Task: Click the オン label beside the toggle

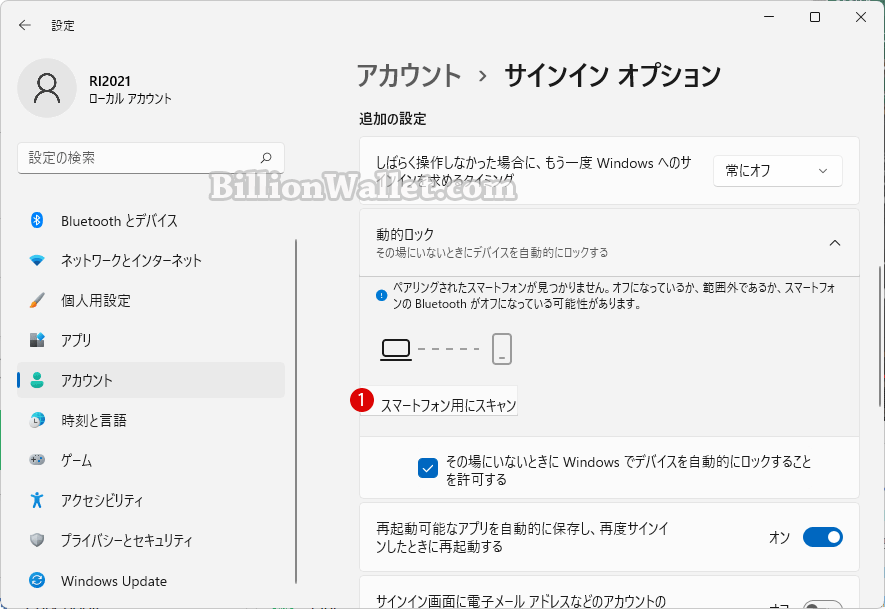Action: [x=779, y=537]
